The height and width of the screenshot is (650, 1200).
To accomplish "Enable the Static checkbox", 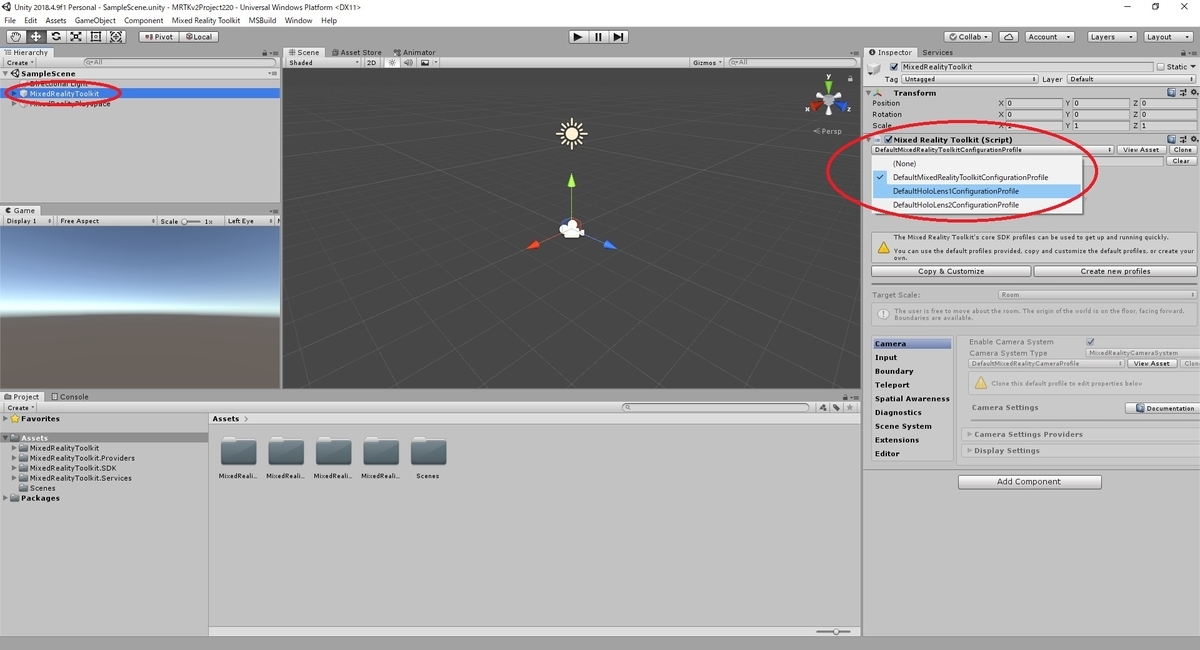I will click(x=1160, y=67).
